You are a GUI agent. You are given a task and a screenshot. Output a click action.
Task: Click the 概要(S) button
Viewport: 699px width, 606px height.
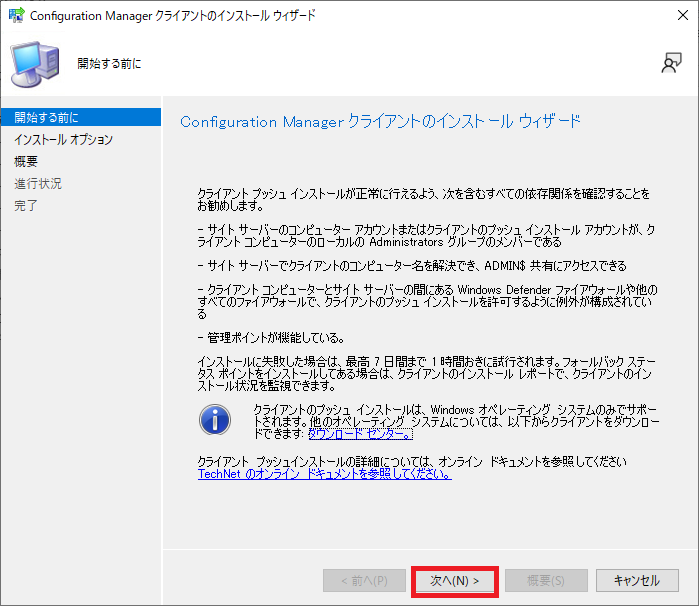[544, 580]
